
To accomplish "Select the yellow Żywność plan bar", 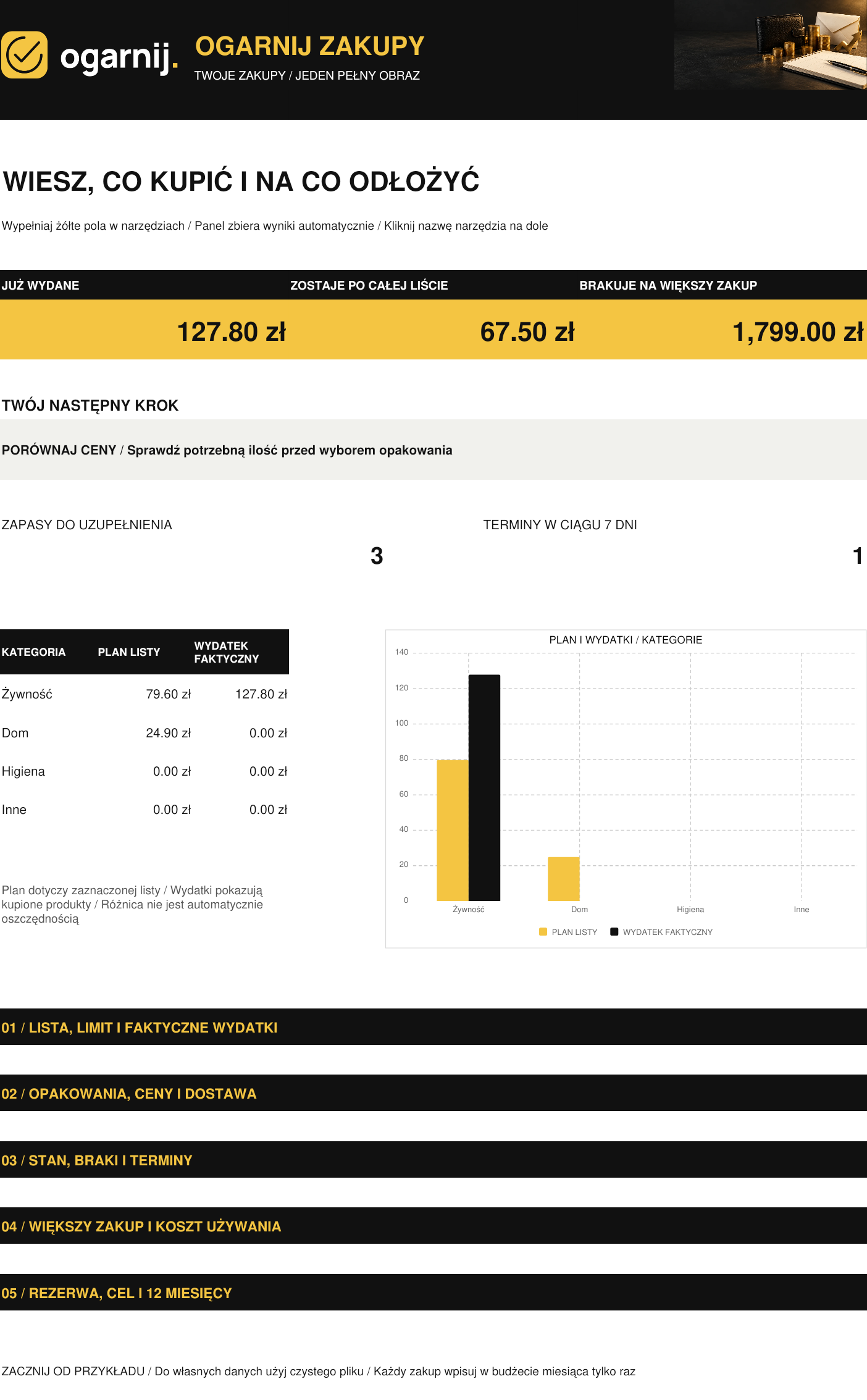I will 453,830.
